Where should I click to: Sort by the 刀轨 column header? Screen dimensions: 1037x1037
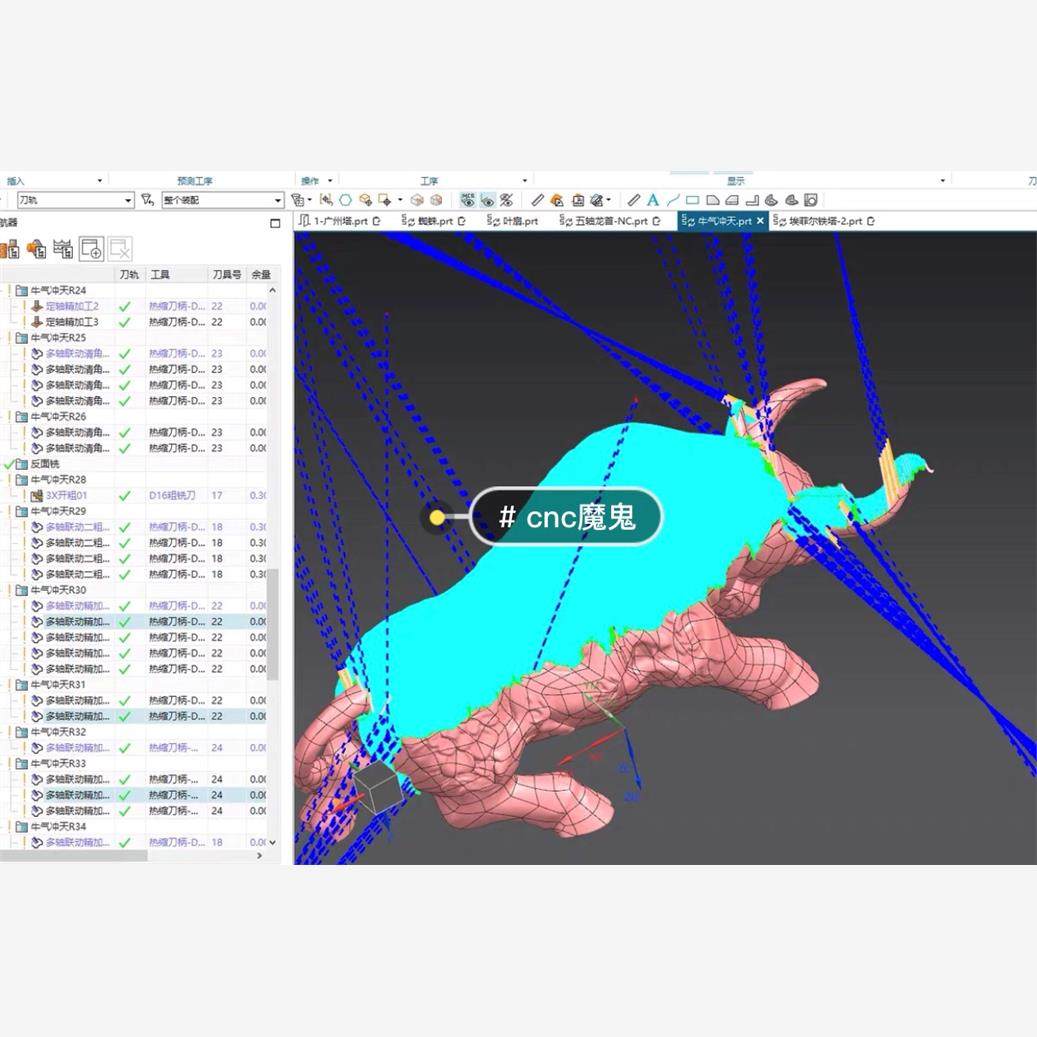(129, 274)
